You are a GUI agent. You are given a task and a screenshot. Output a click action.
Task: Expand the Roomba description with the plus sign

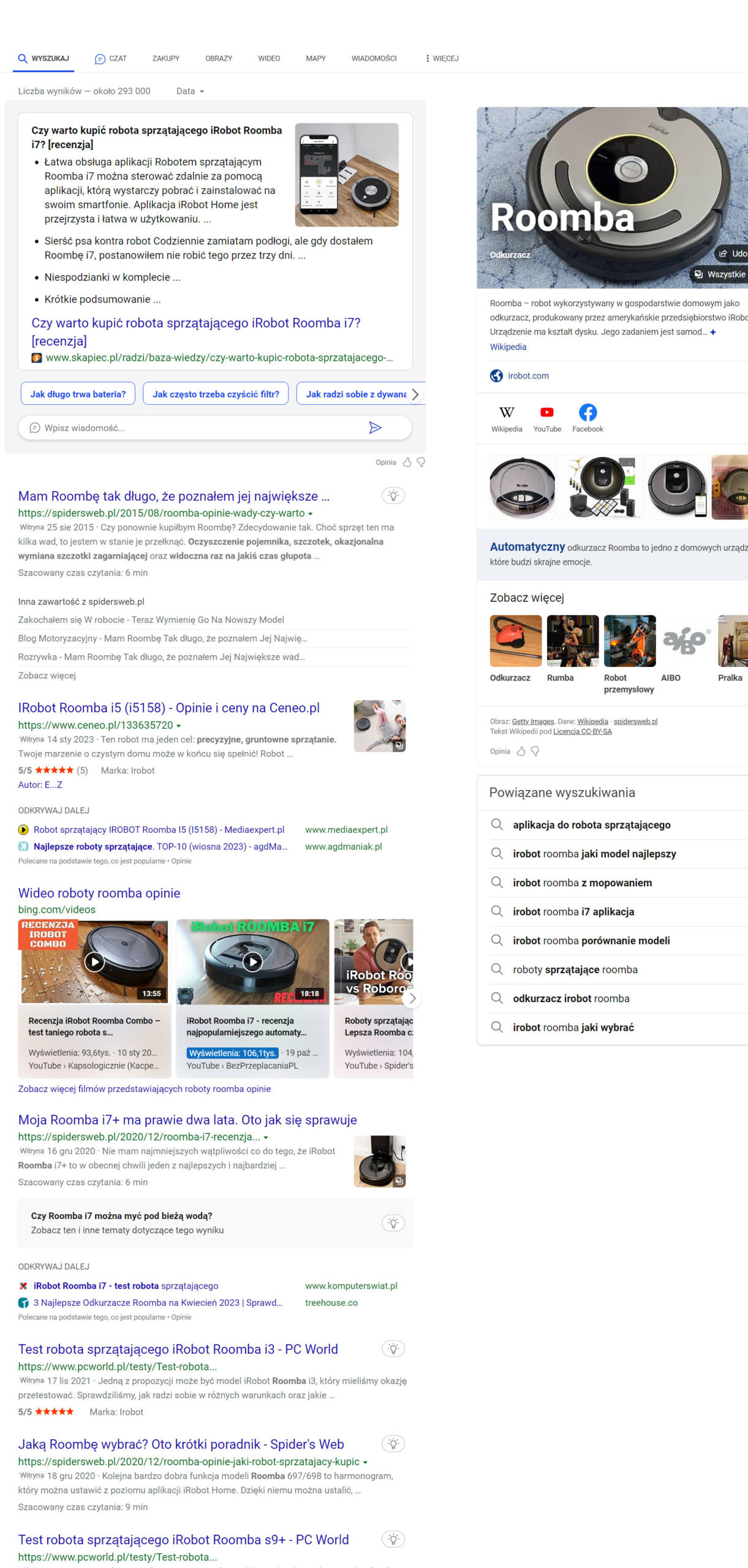712,332
